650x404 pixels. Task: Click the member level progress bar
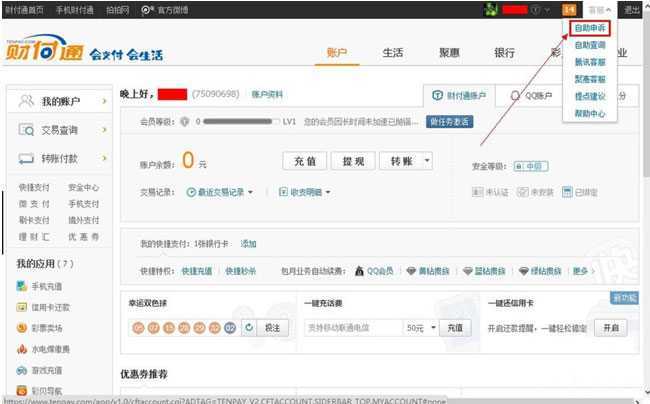pyautogui.click(x=241, y=121)
